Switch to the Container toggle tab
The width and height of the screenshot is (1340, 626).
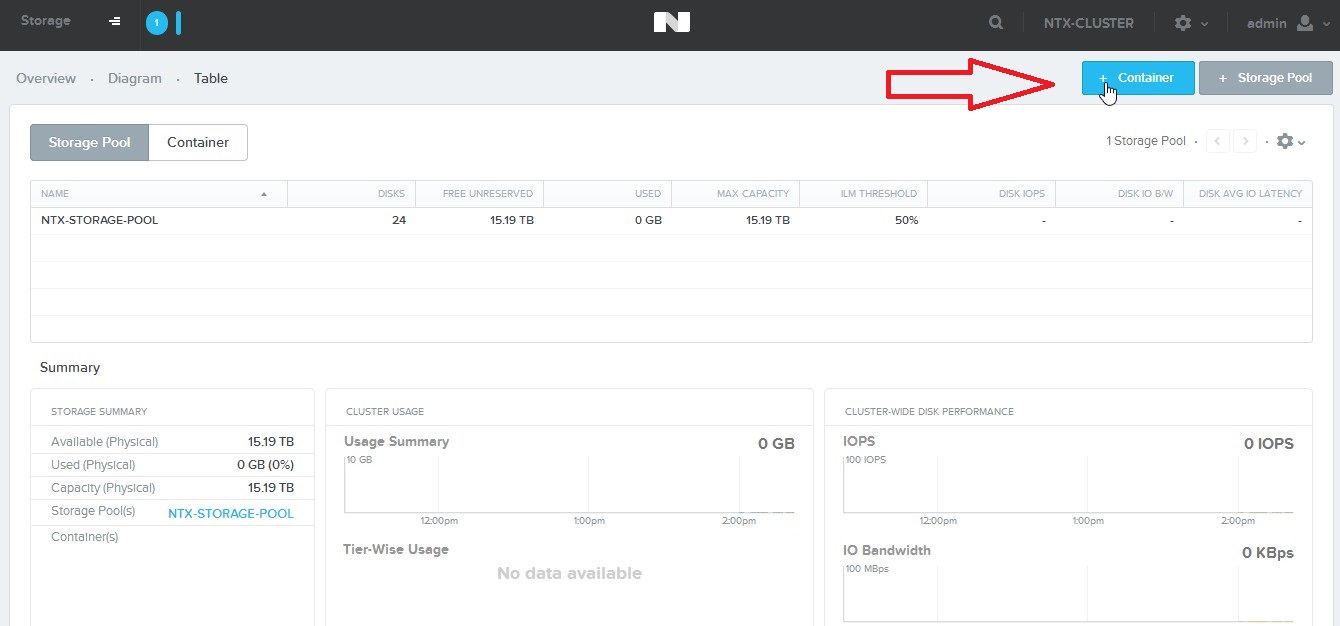(x=198, y=142)
